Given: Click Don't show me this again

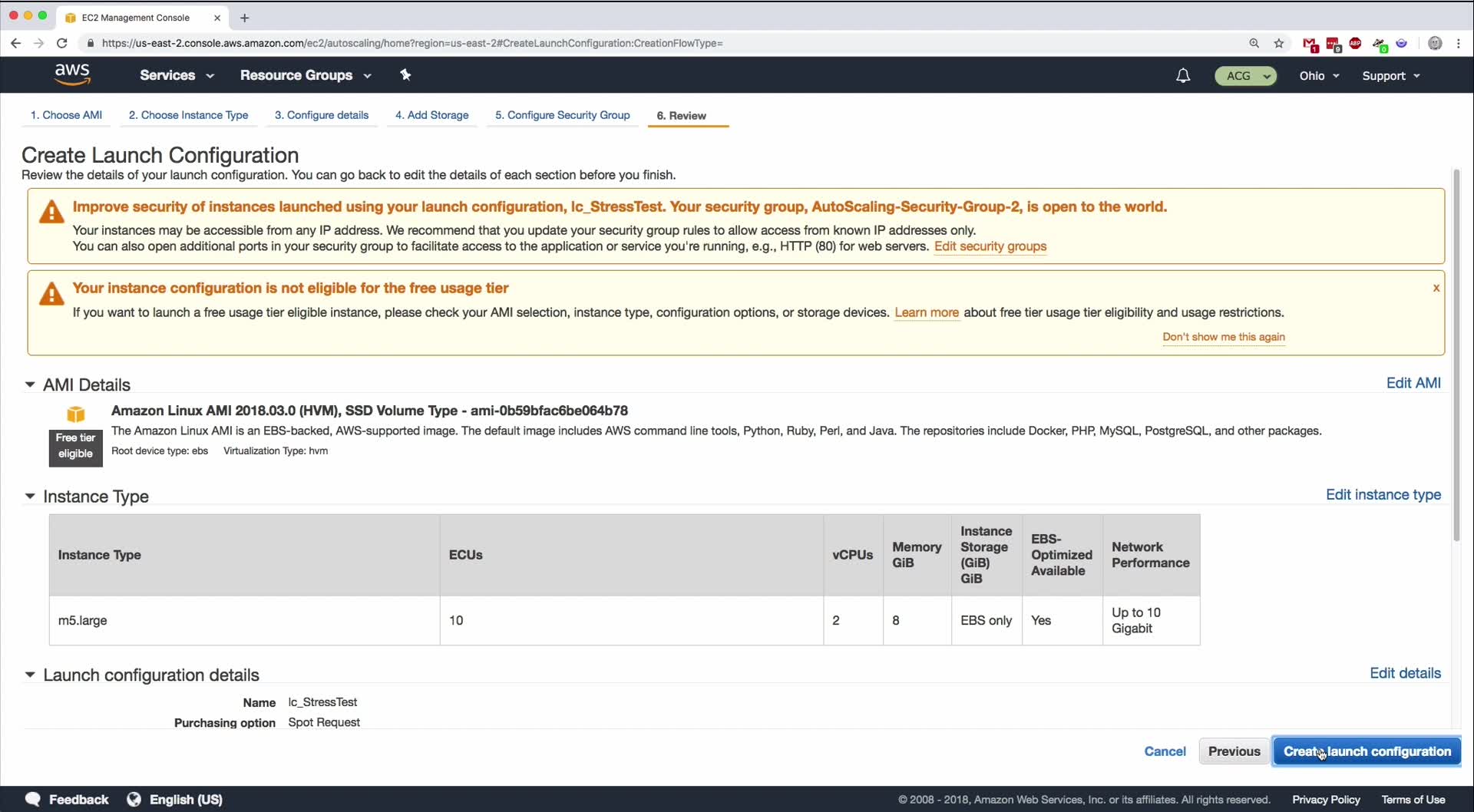Looking at the screenshot, I should coord(1224,337).
